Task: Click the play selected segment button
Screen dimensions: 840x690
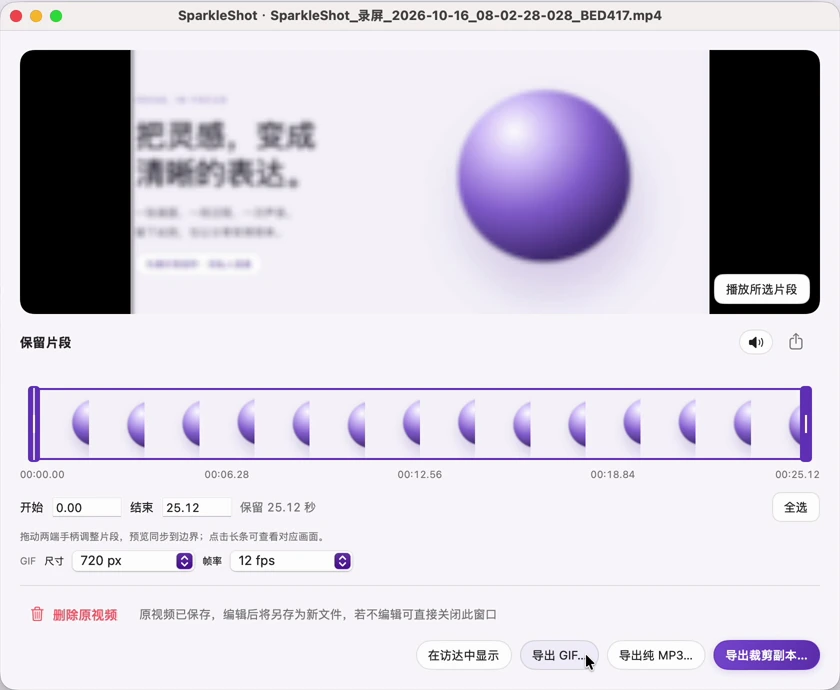Action: click(x=761, y=289)
